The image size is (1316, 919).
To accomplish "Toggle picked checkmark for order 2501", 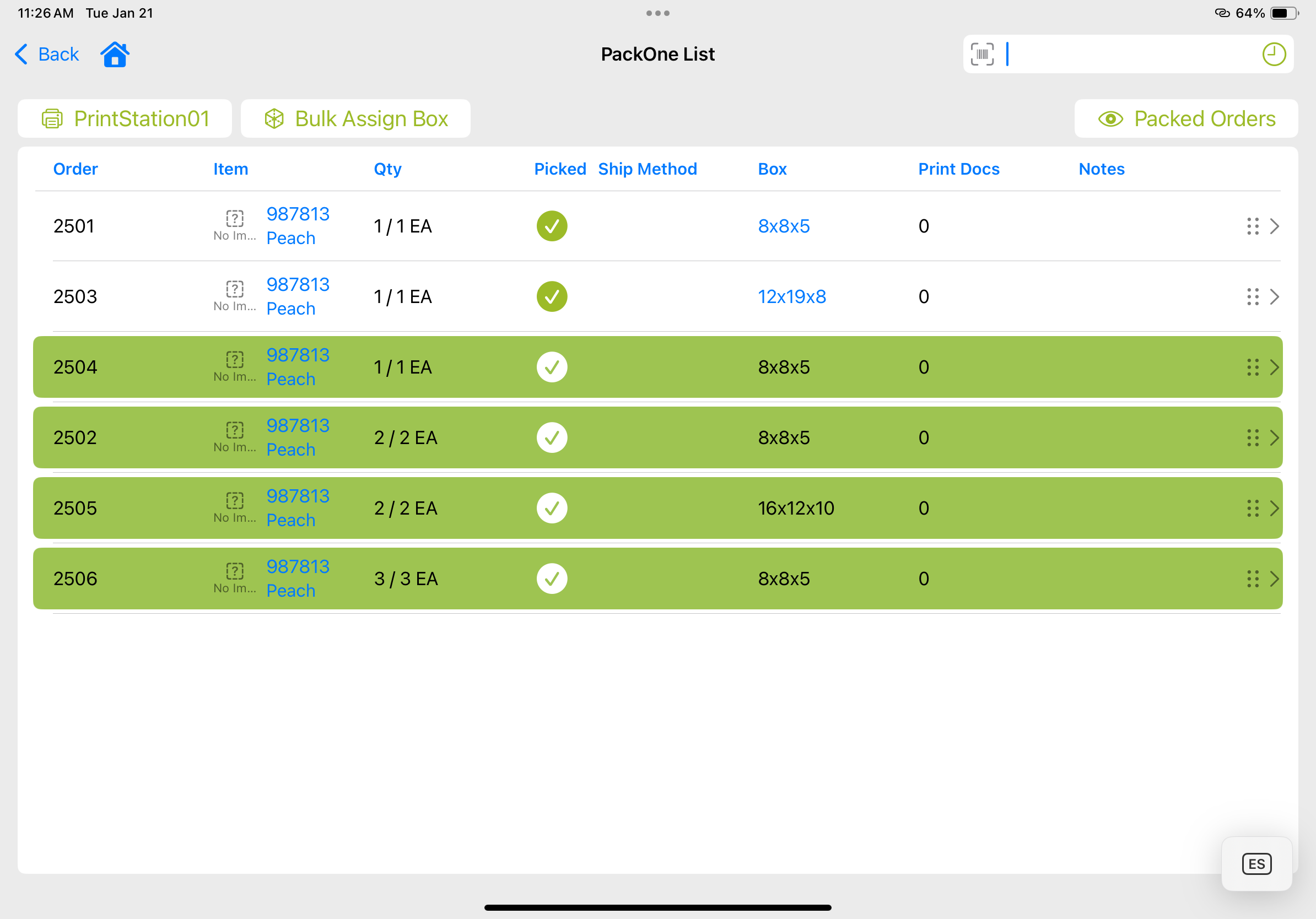I will tap(552, 226).
